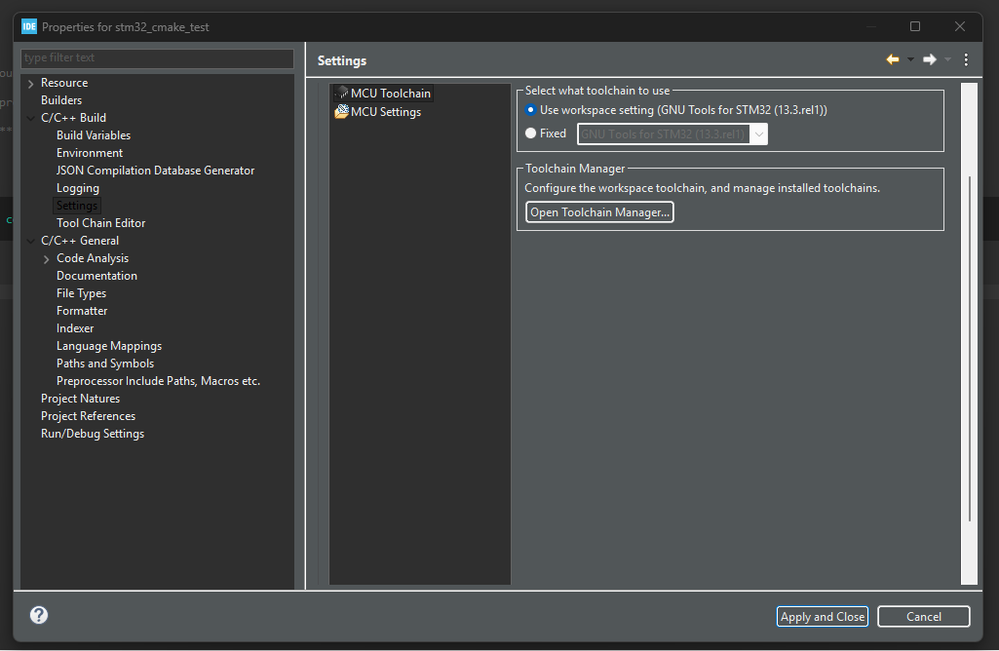Image resolution: width=999 pixels, height=651 pixels.
Task: Select Code Analysis tree label
Action: [92, 258]
